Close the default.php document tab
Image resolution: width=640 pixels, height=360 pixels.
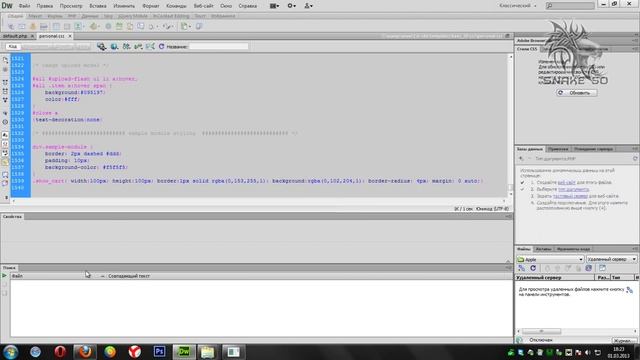click(x=32, y=36)
